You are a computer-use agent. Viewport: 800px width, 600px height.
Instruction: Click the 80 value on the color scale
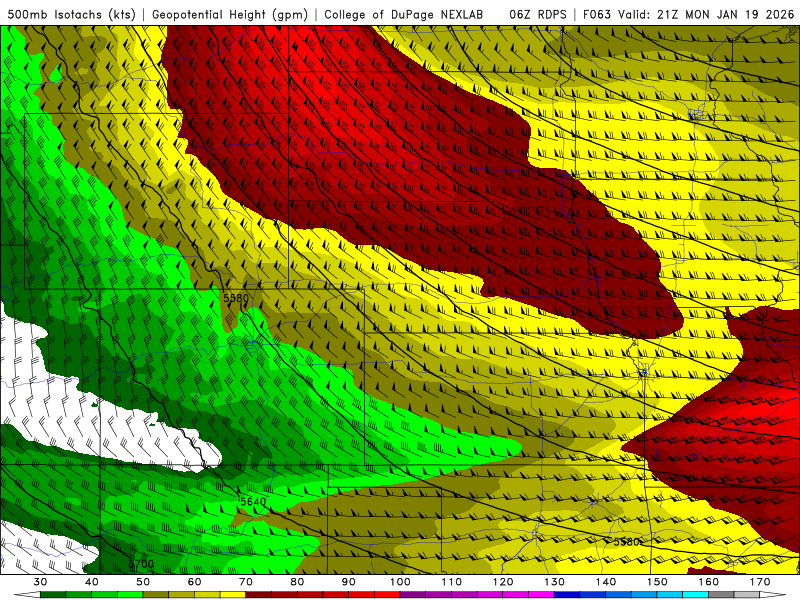(x=297, y=582)
